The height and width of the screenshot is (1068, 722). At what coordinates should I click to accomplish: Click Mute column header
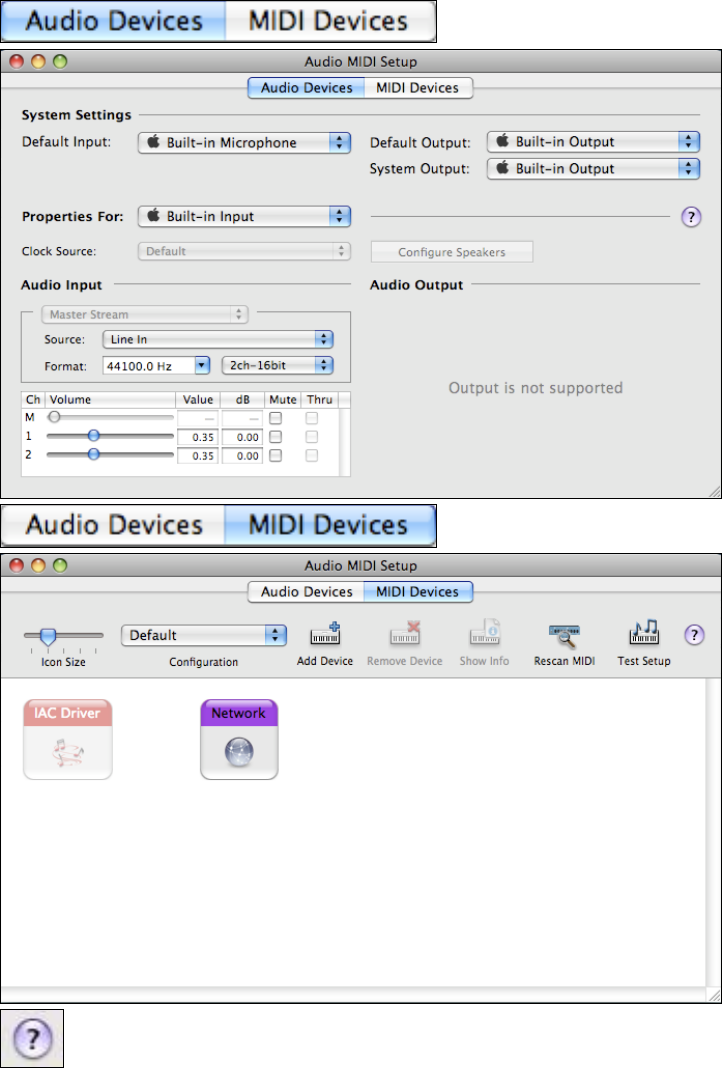coord(283,400)
